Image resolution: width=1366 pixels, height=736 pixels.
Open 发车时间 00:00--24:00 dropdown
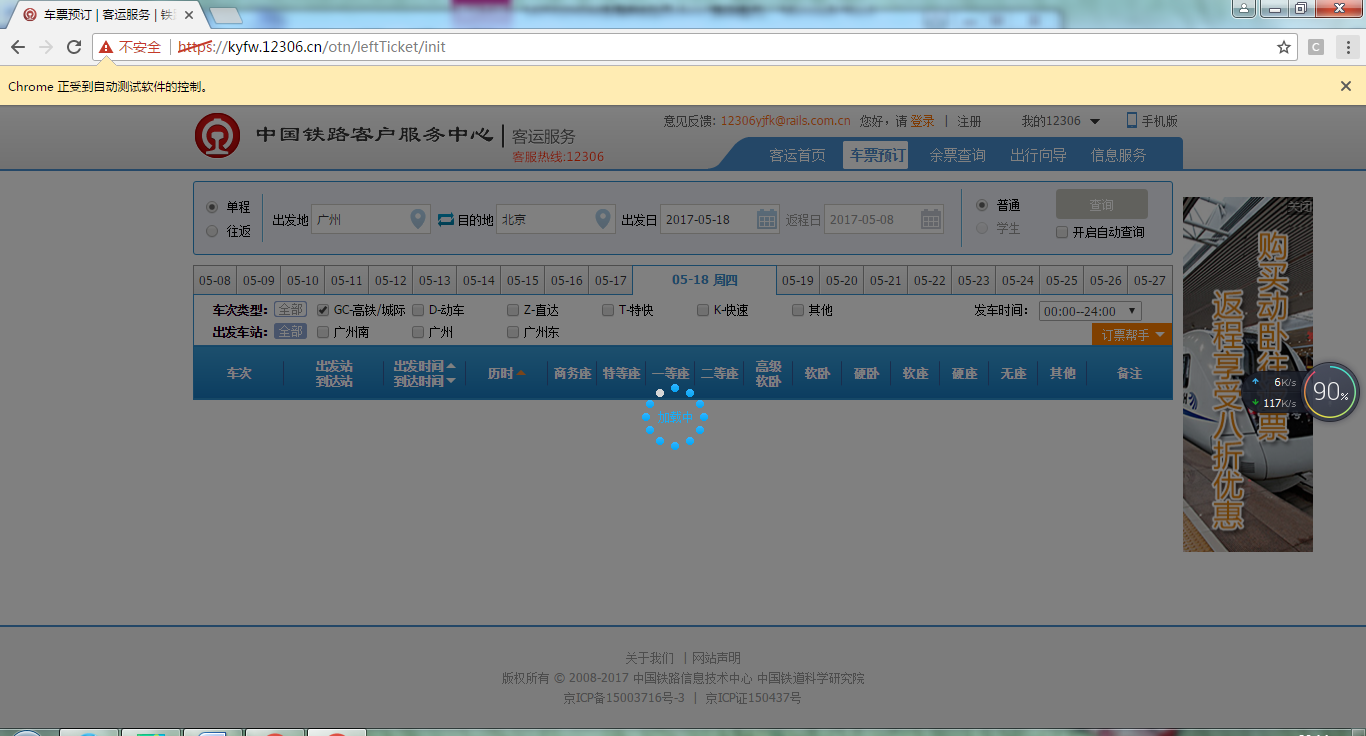tap(1090, 311)
